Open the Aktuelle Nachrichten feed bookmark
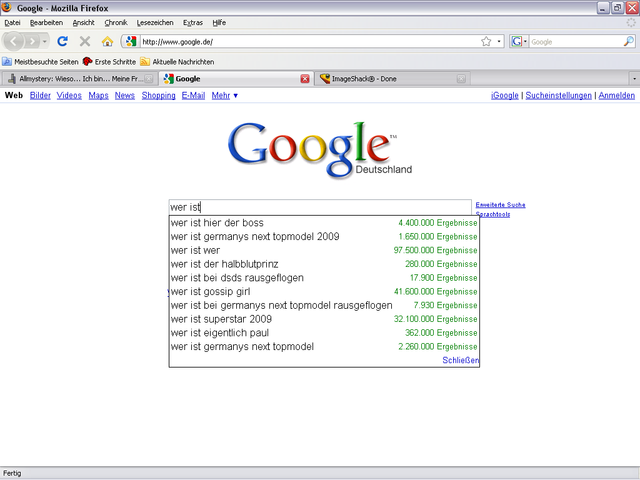This screenshot has height=480, width=640. tap(177, 62)
